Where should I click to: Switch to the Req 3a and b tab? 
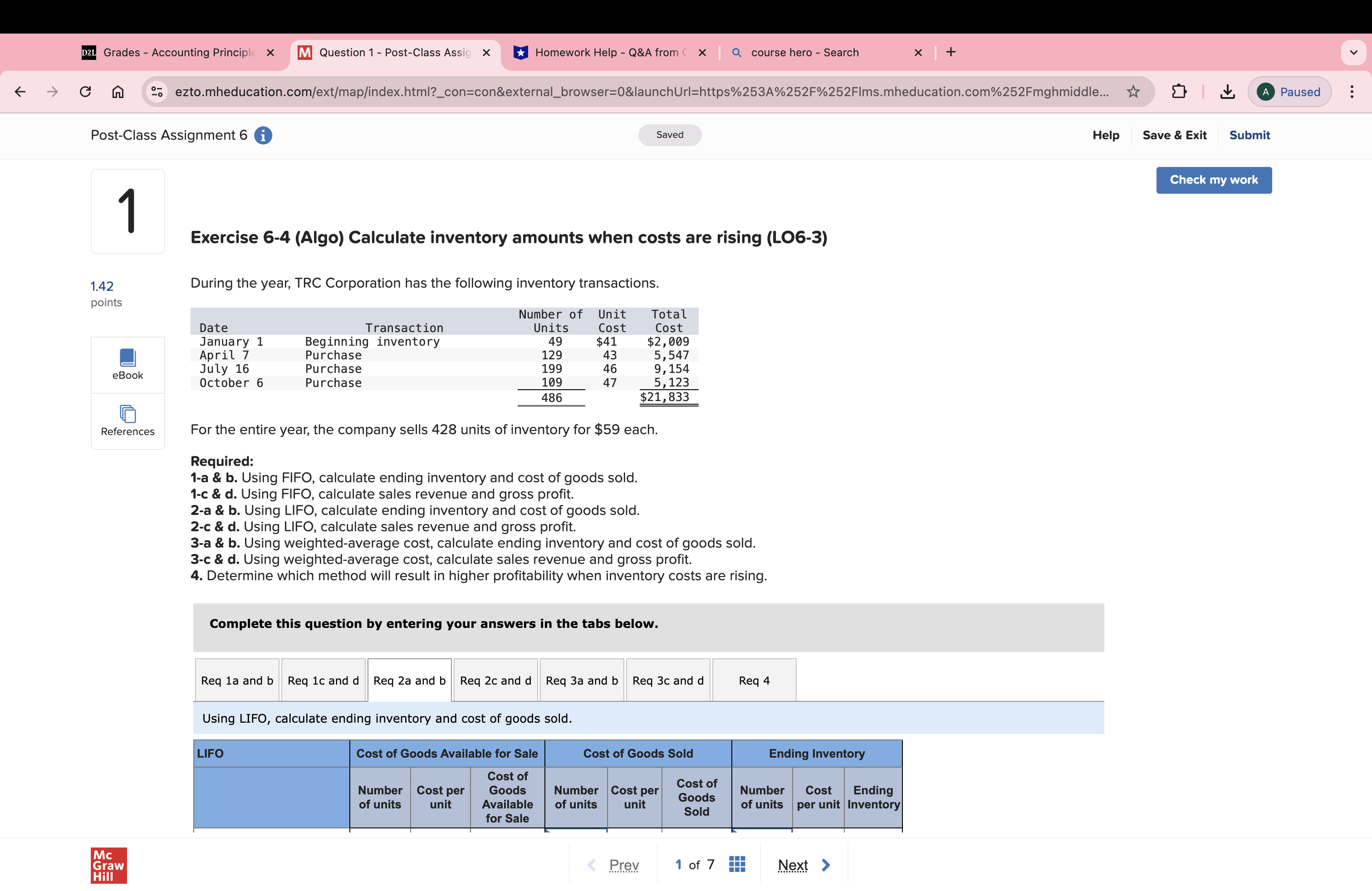coord(582,680)
